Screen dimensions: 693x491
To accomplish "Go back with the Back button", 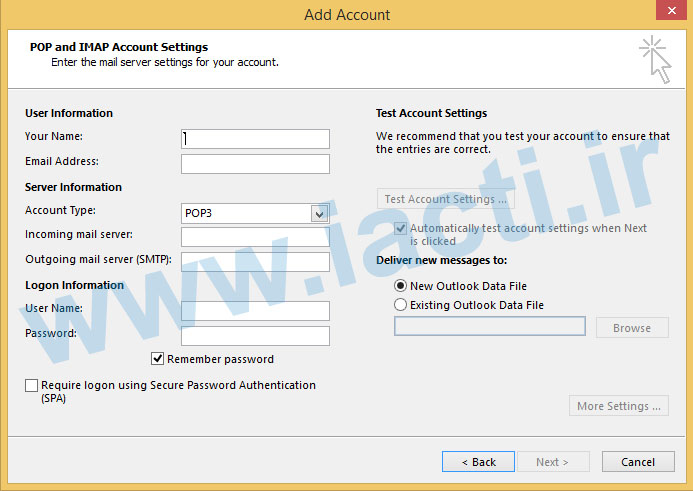I will tap(478, 462).
